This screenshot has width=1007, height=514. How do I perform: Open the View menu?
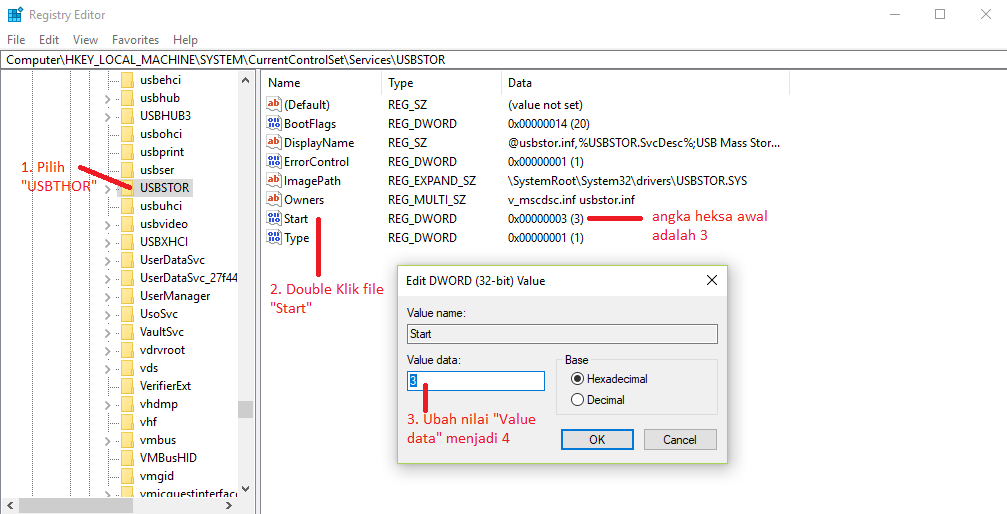point(85,40)
